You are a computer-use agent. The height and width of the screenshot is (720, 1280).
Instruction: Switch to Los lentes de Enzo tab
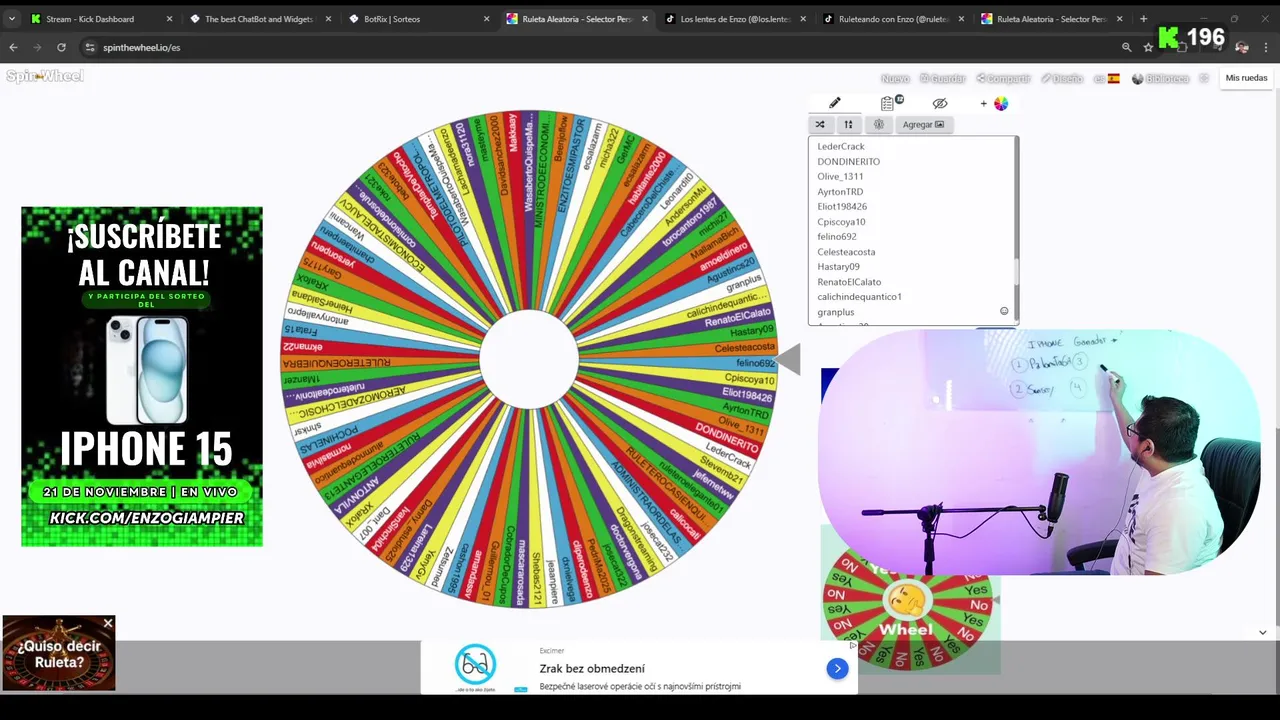point(735,19)
